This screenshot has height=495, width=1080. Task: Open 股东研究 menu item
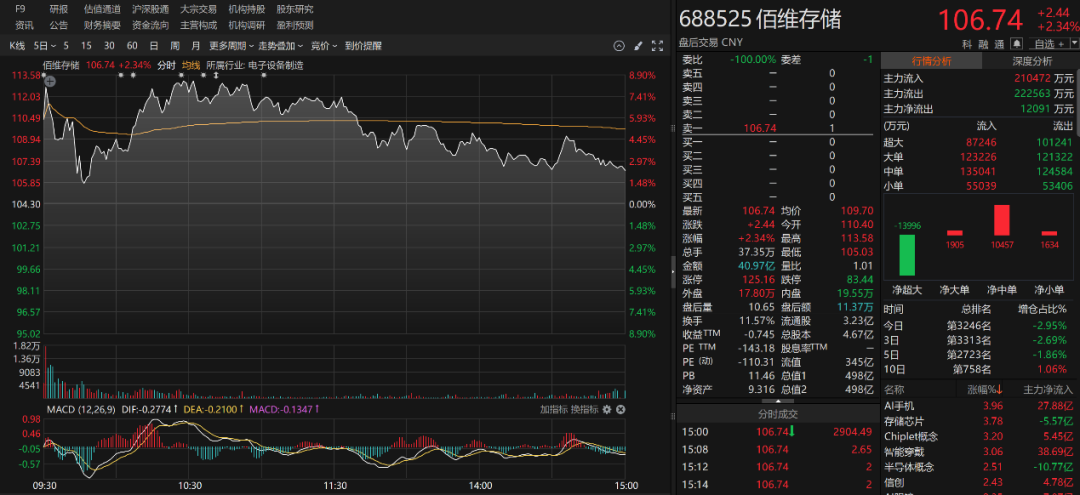pos(295,10)
